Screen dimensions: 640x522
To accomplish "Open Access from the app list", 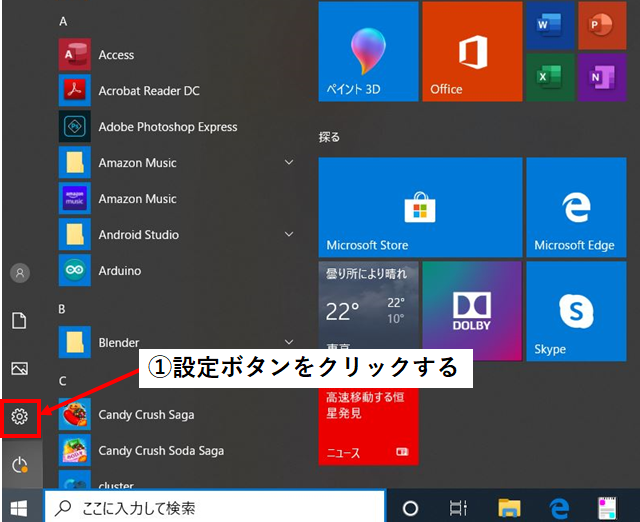I will pyautogui.click(x=176, y=55).
